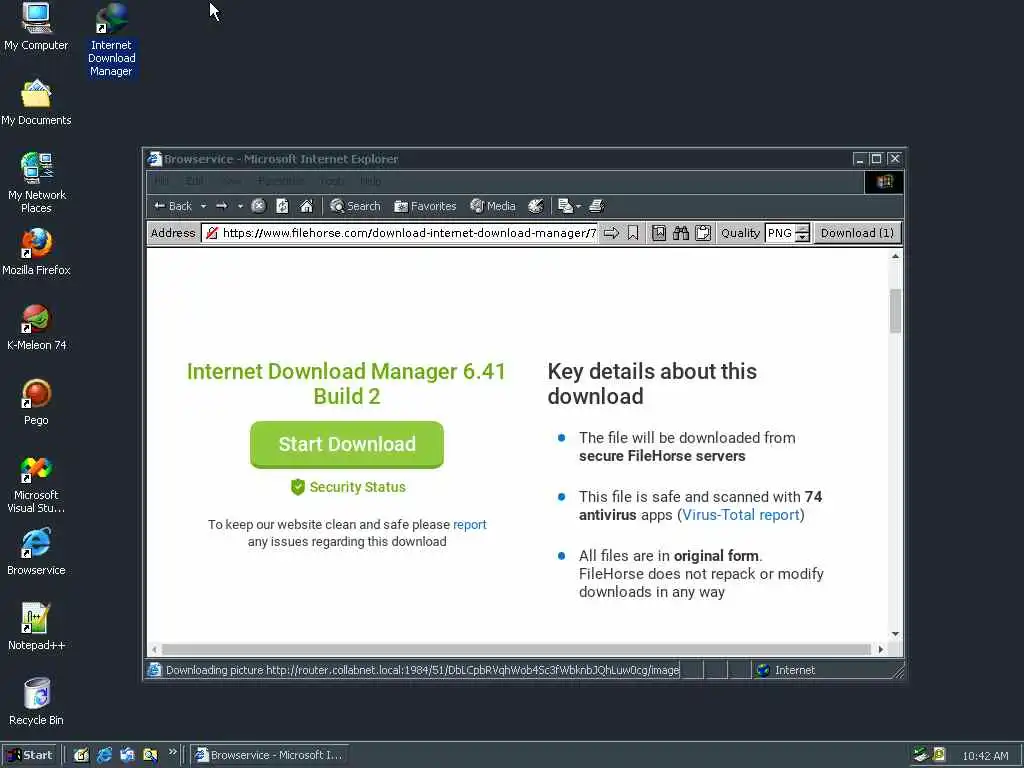
Task: Click the Stop loading toolbar icon
Action: point(259,206)
